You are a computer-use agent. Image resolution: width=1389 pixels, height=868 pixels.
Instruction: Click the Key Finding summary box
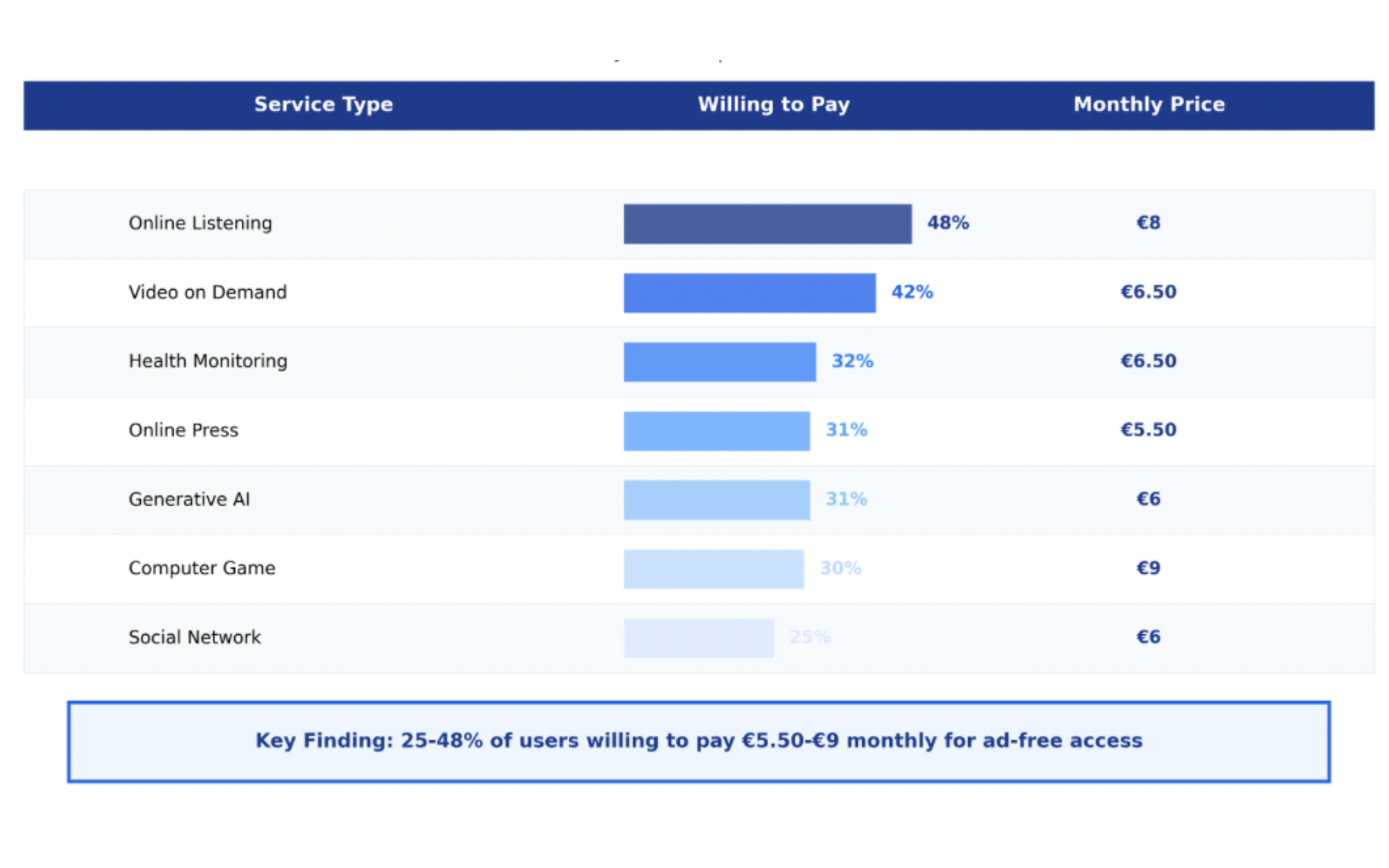[x=698, y=741]
